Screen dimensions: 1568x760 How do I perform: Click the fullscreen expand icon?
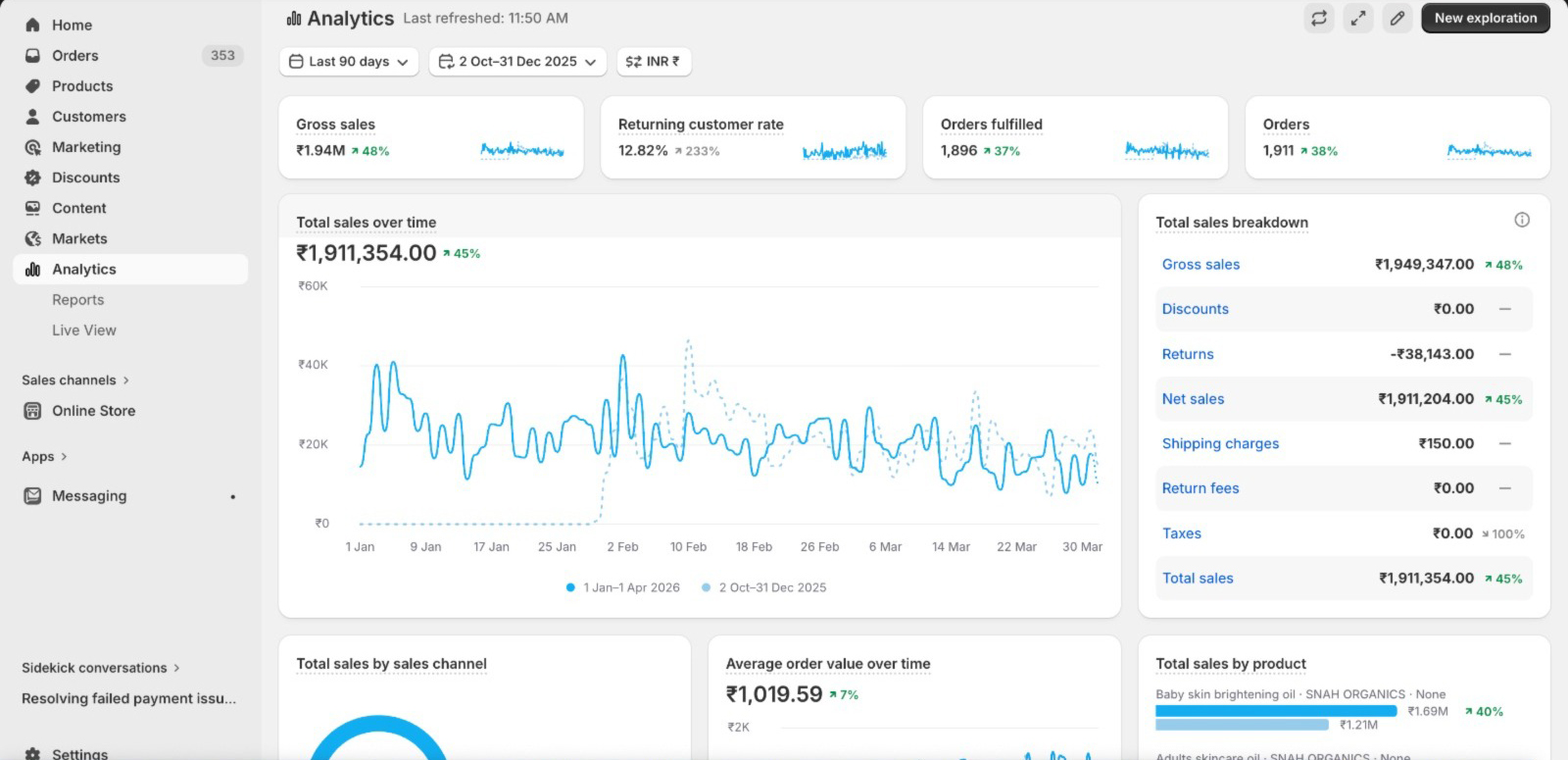click(1358, 18)
